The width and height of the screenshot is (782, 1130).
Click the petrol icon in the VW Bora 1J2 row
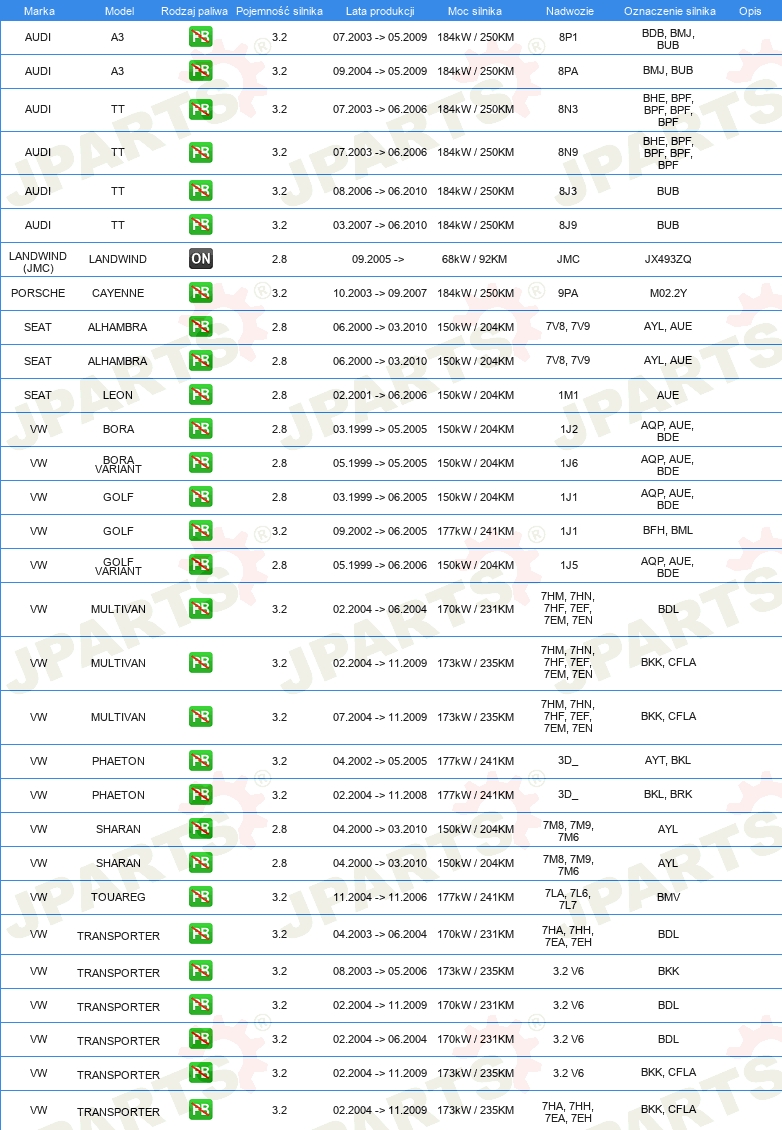coord(200,429)
